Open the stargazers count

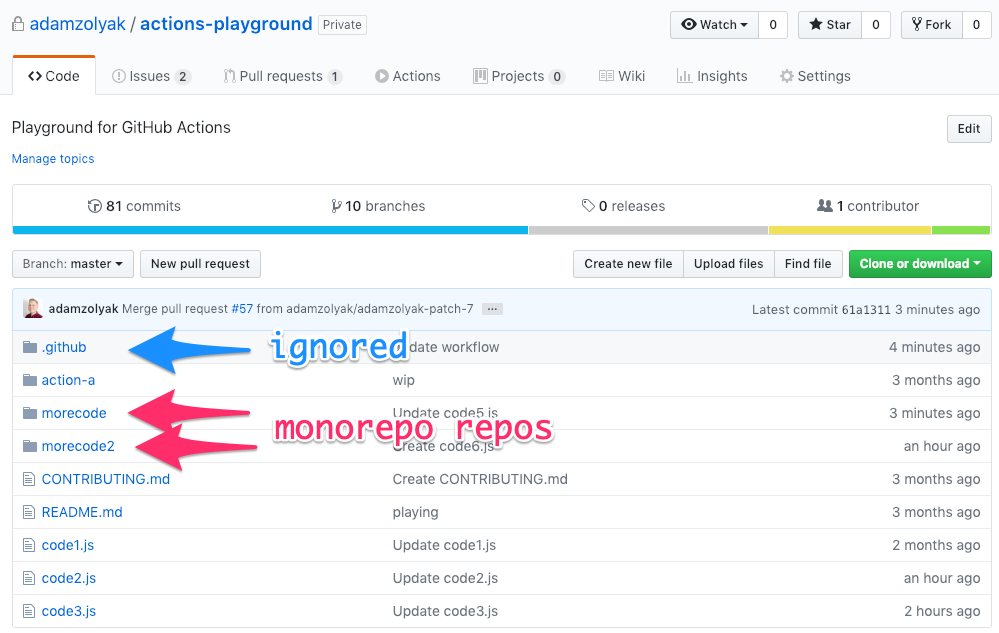tap(876, 25)
